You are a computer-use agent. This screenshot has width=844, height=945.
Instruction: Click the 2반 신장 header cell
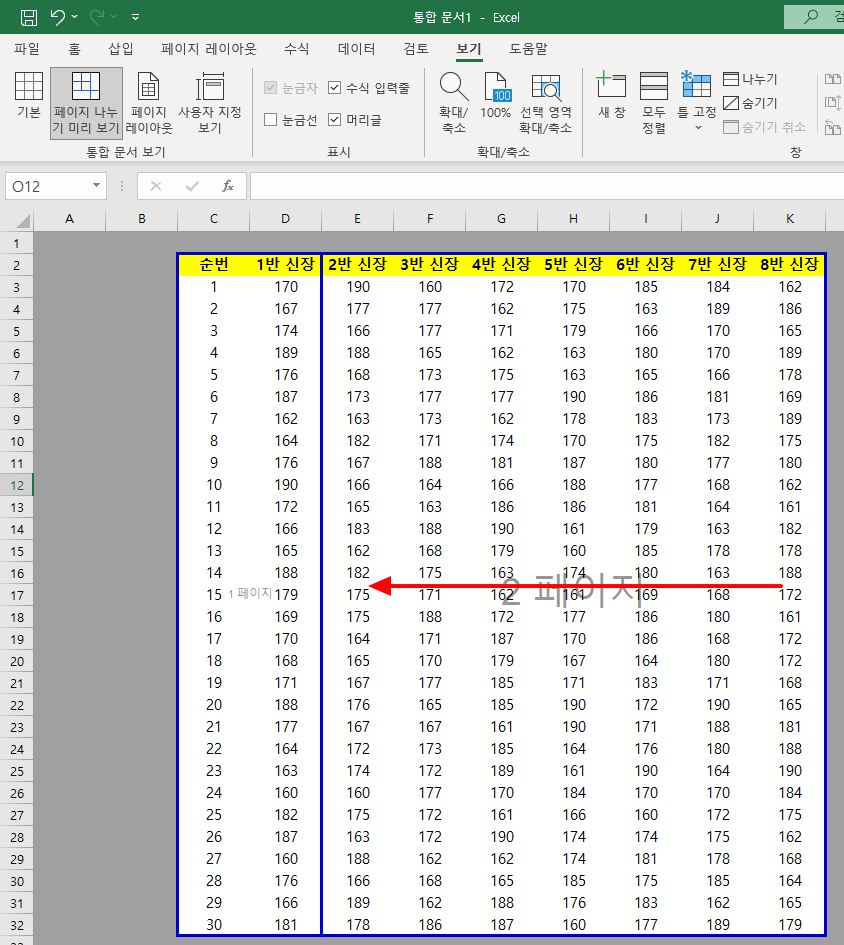pyautogui.click(x=357, y=265)
